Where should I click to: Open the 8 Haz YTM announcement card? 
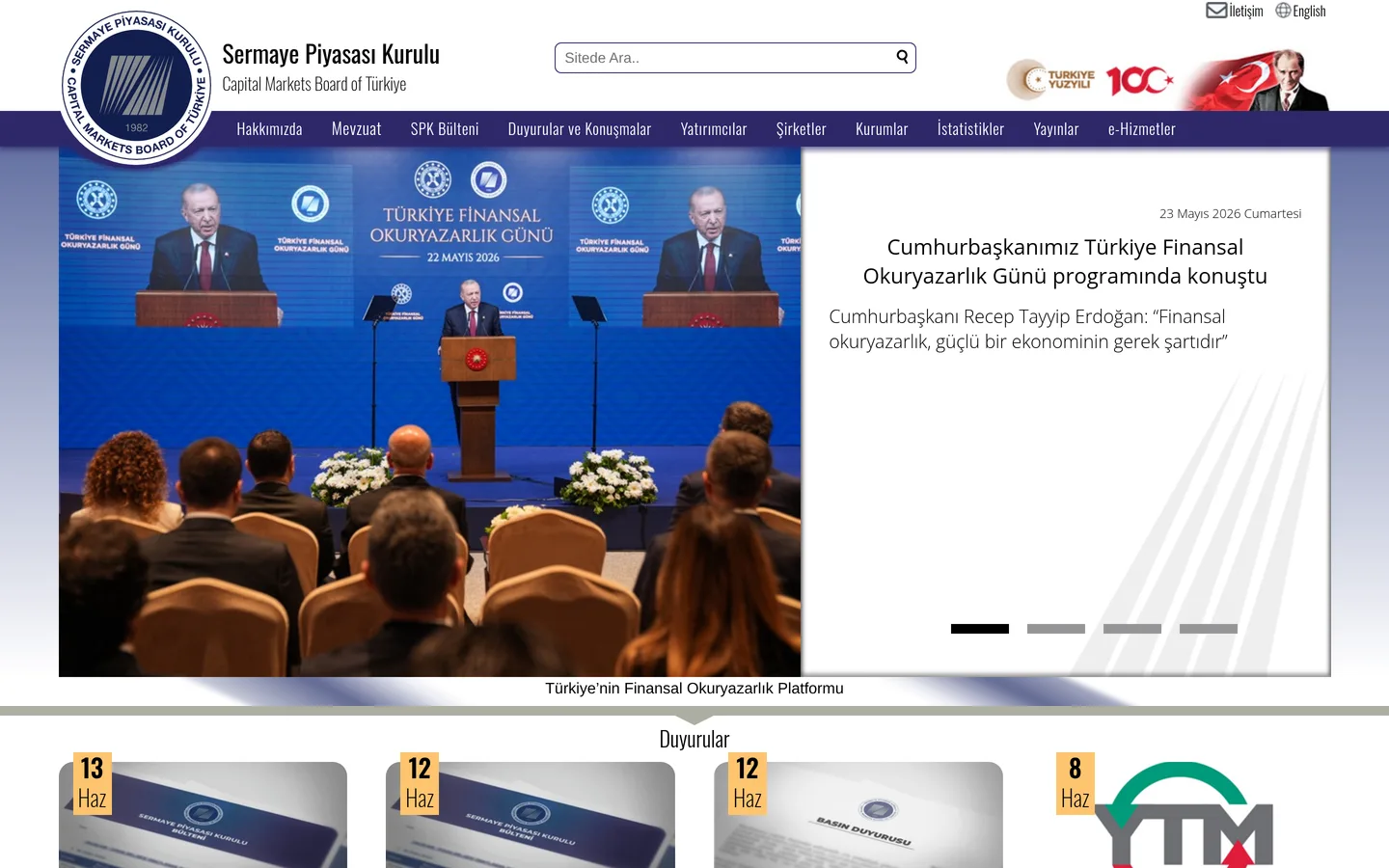point(1185,815)
